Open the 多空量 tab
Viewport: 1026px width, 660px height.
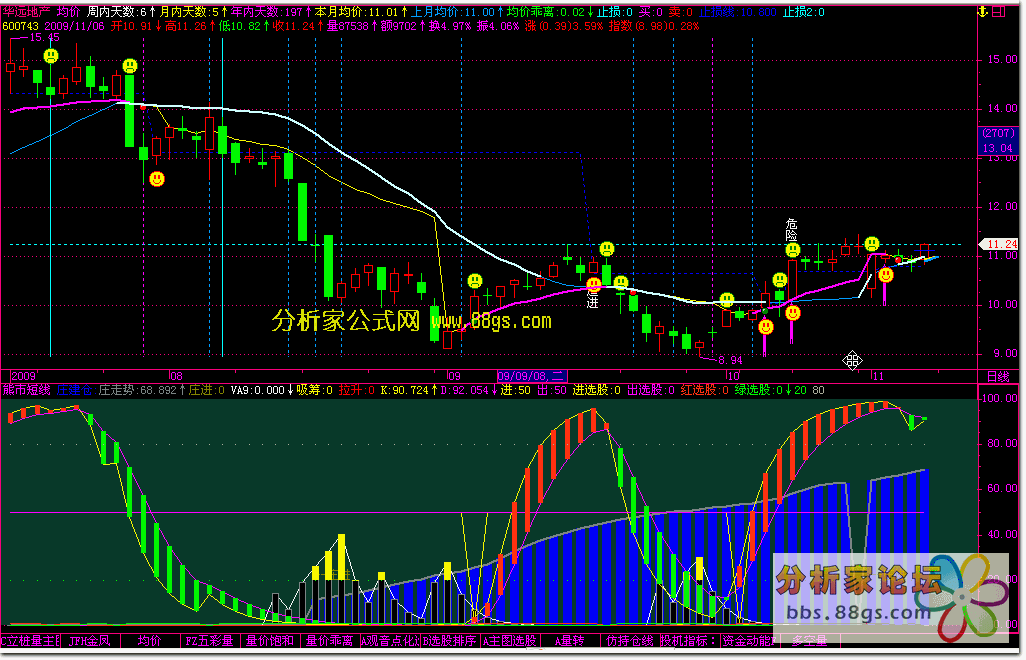(809, 641)
